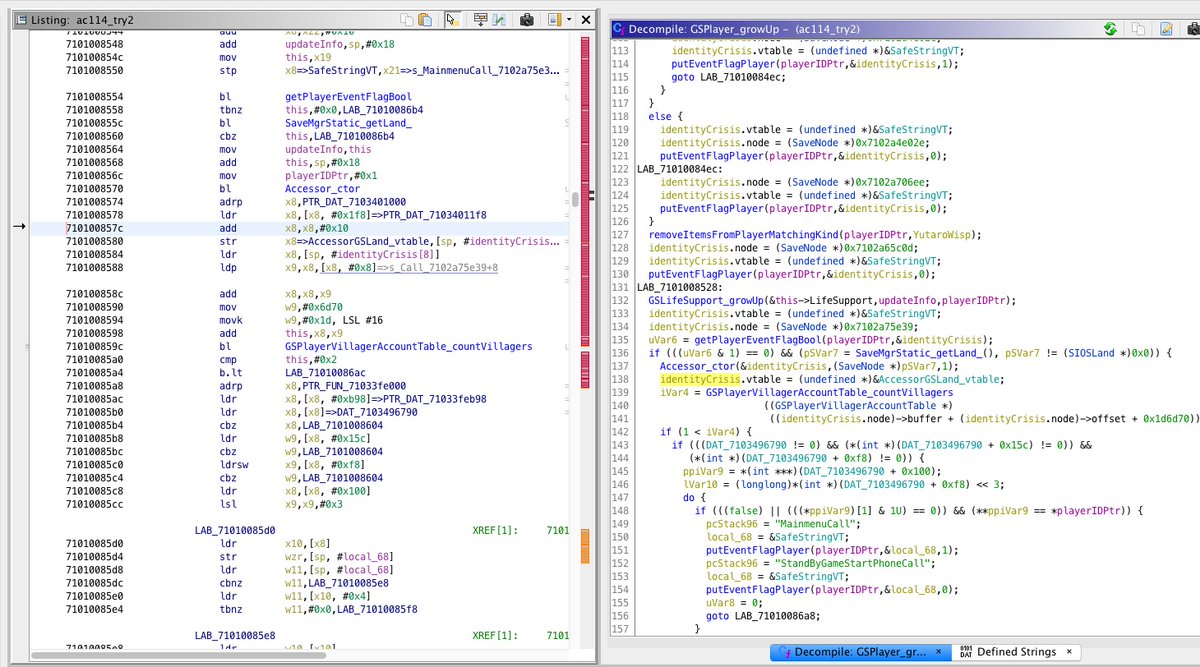This screenshot has height=667, width=1200.
Task: Click AccessorGSLand_vtable in Decompile line 138
Action: click(x=936, y=380)
